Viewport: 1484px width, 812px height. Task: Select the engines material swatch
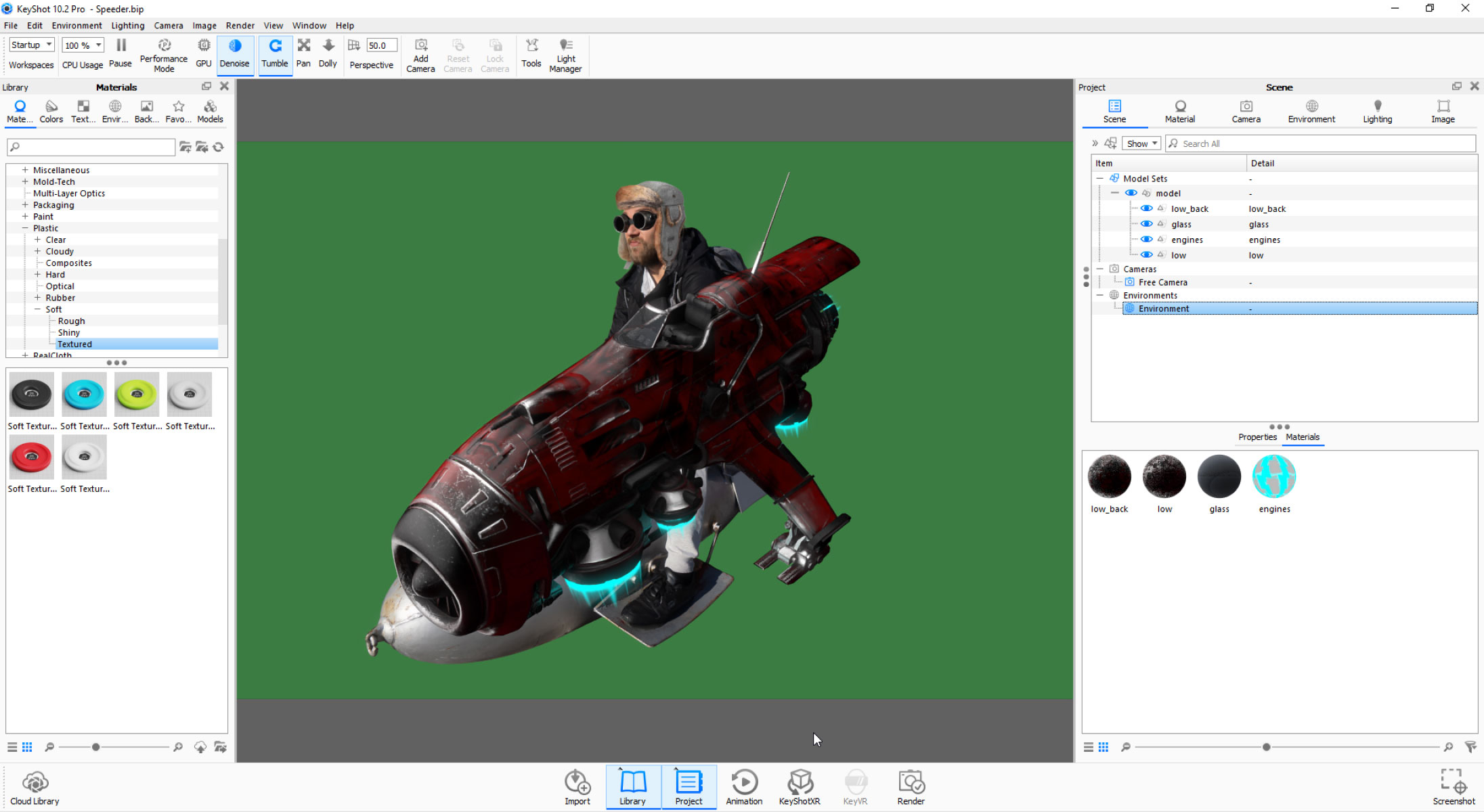point(1274,476)
